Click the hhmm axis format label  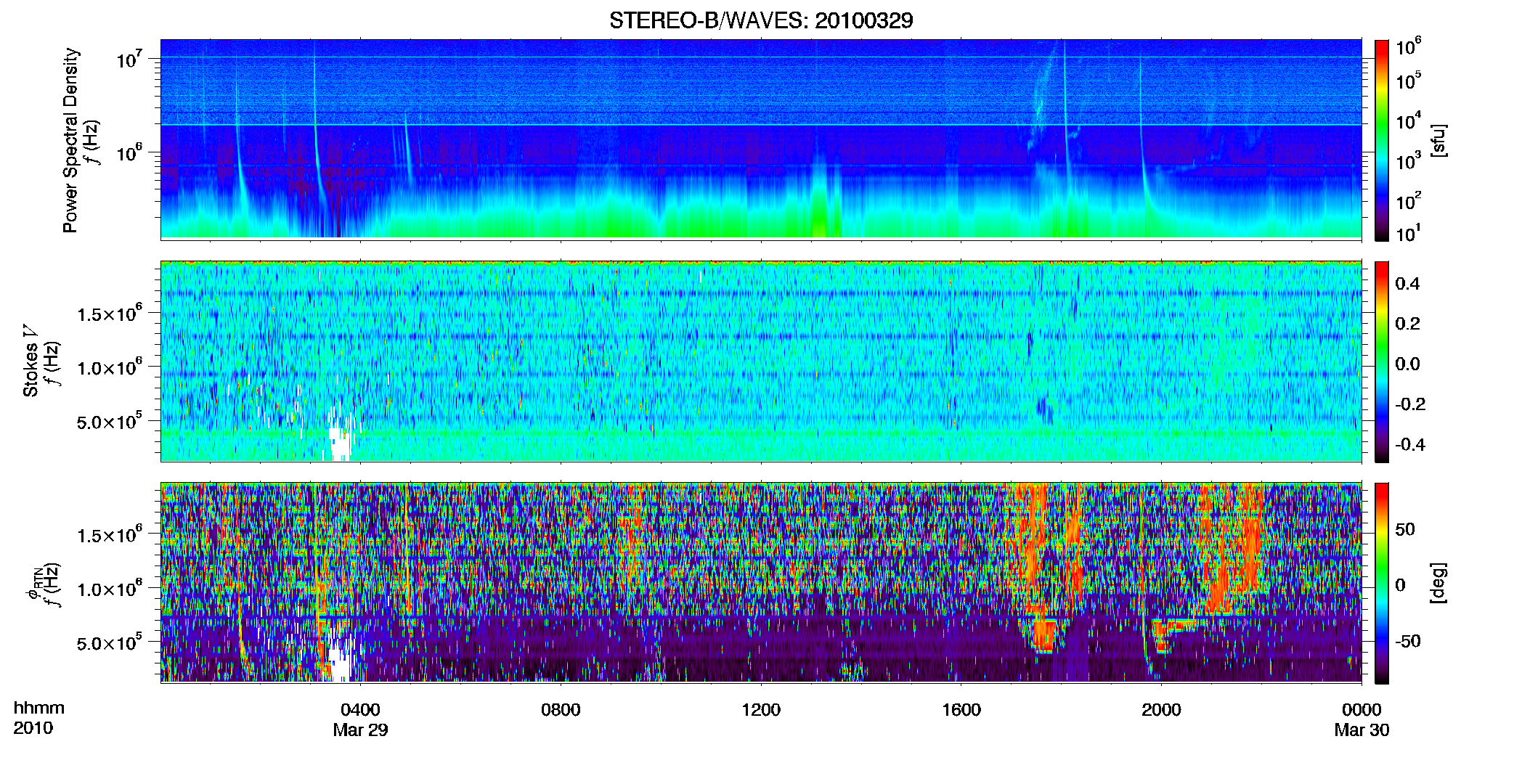tap(39, 709)
